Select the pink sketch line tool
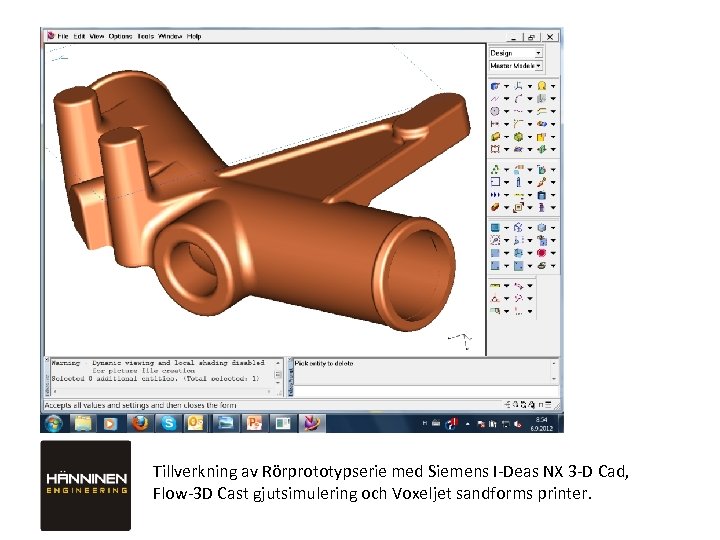 (x=495, y=98)
